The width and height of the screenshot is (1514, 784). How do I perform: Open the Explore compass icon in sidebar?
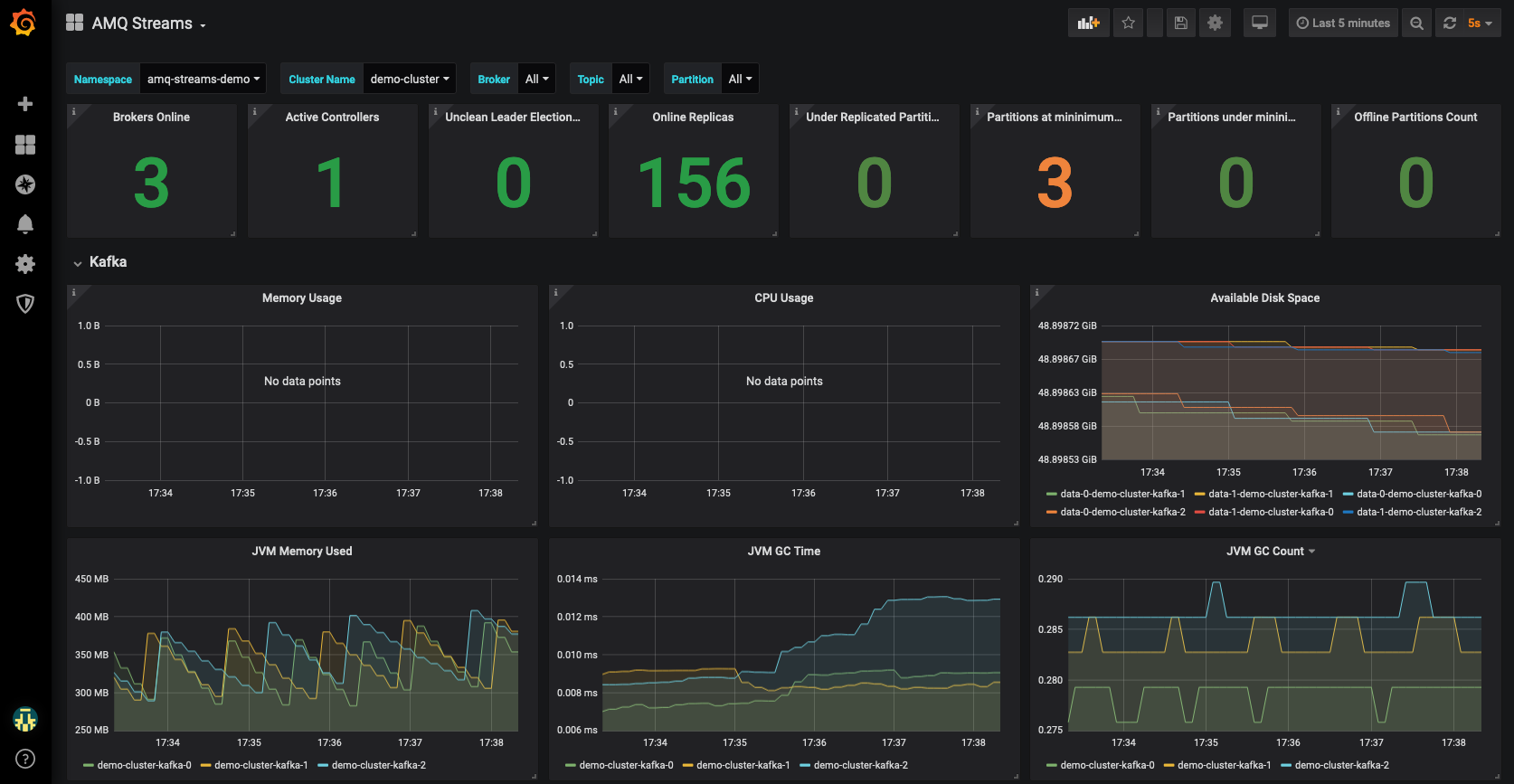[x=25, y=184]
